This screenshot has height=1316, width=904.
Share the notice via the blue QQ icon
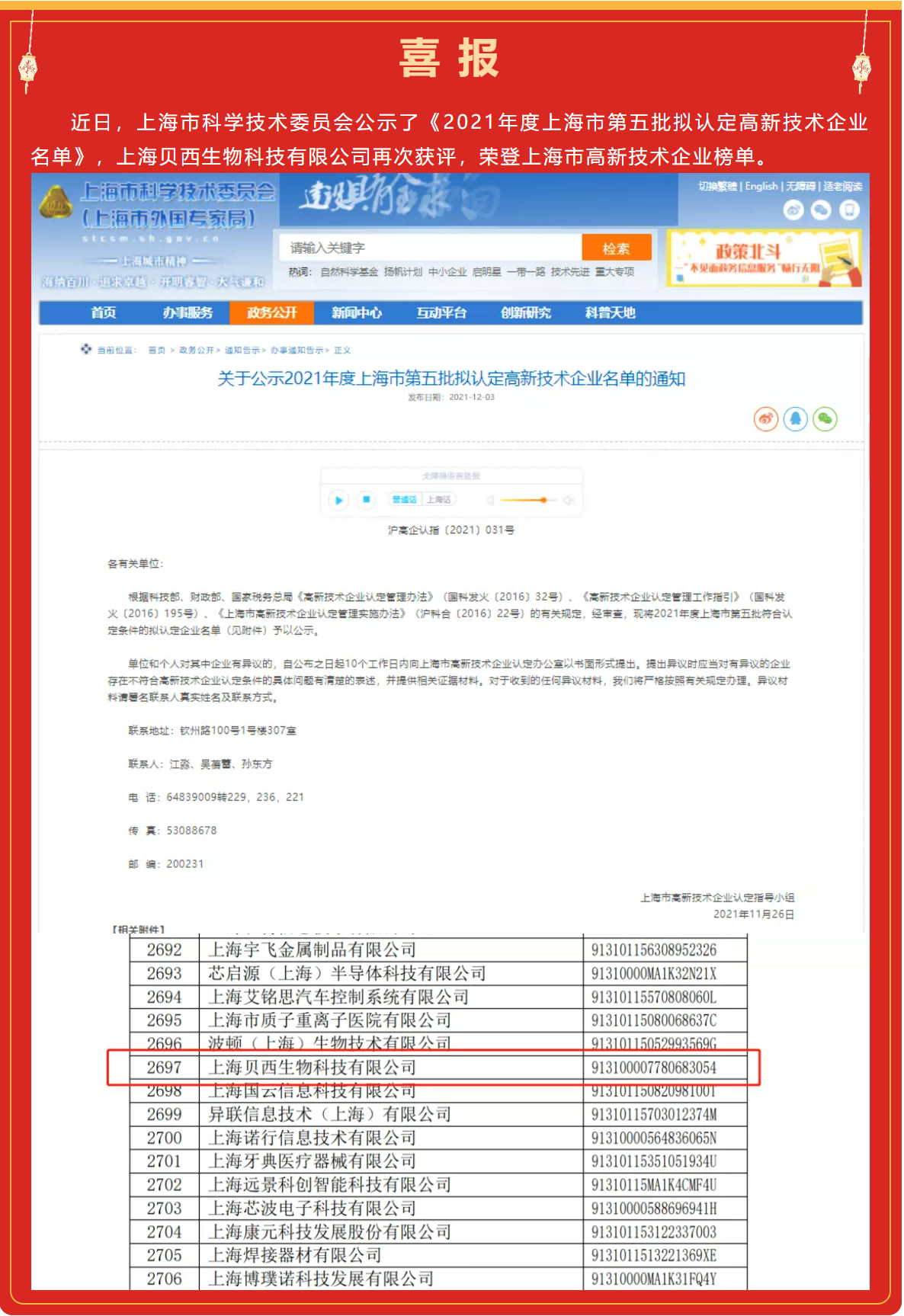796,418
